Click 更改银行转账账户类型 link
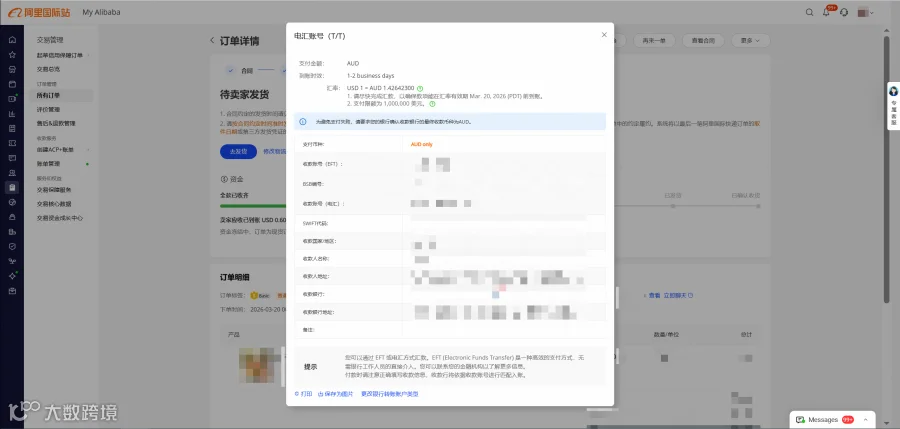The image size is (900, 429). (x=390, y=394)
